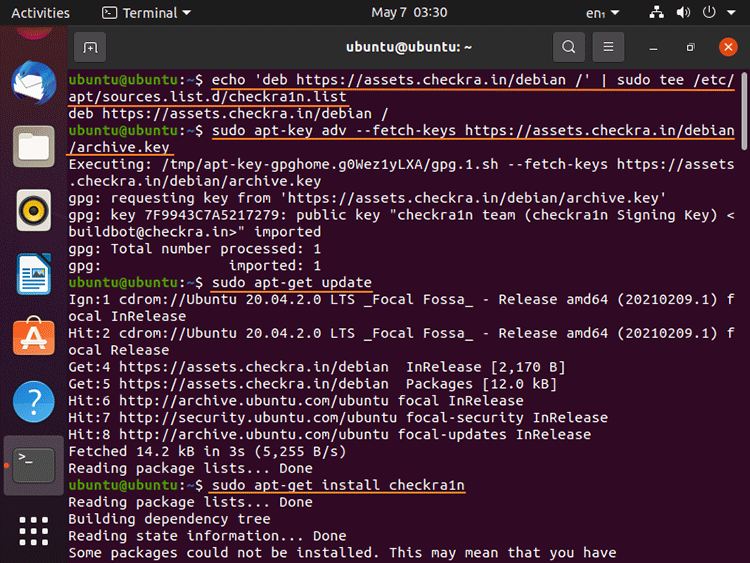Maximize the terminal window
The image size is (750, 563).
tap(690, 47)
